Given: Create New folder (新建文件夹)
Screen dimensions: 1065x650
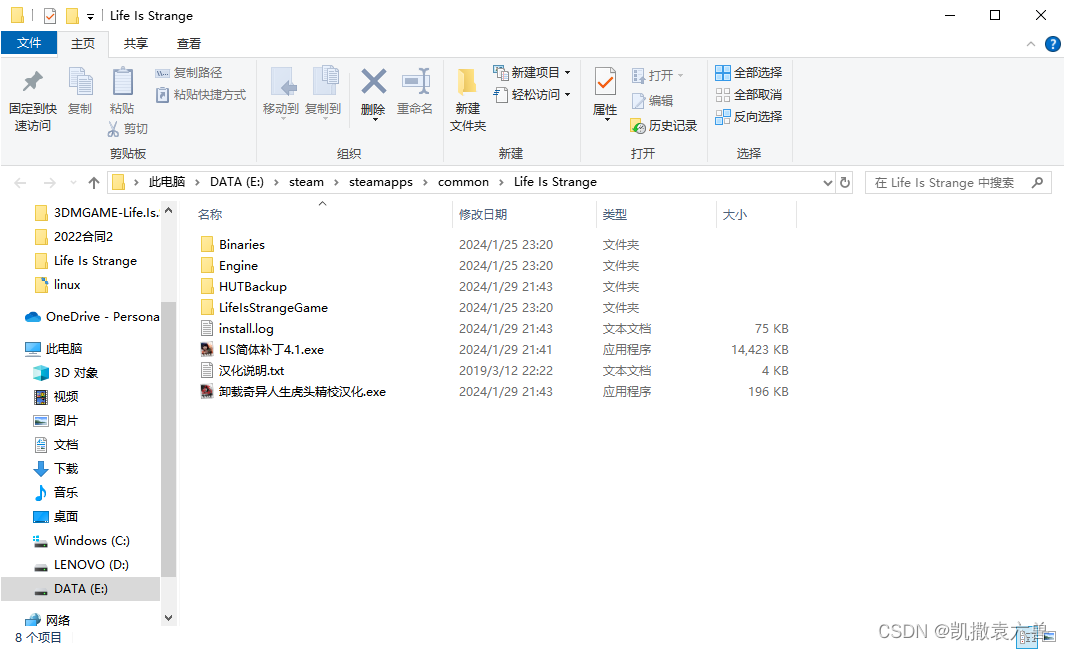Looking at the screenshot, I should (x=467, y=99).
